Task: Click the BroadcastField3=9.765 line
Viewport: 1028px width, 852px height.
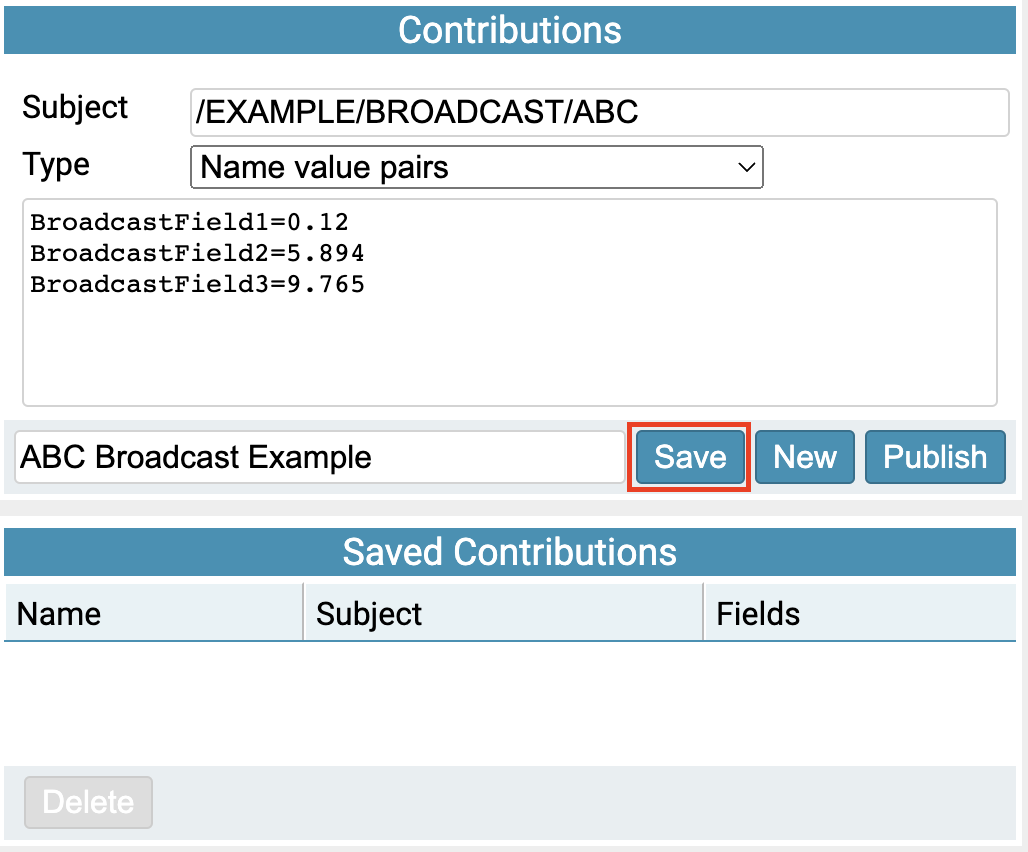Action: [x=197, y=284]
